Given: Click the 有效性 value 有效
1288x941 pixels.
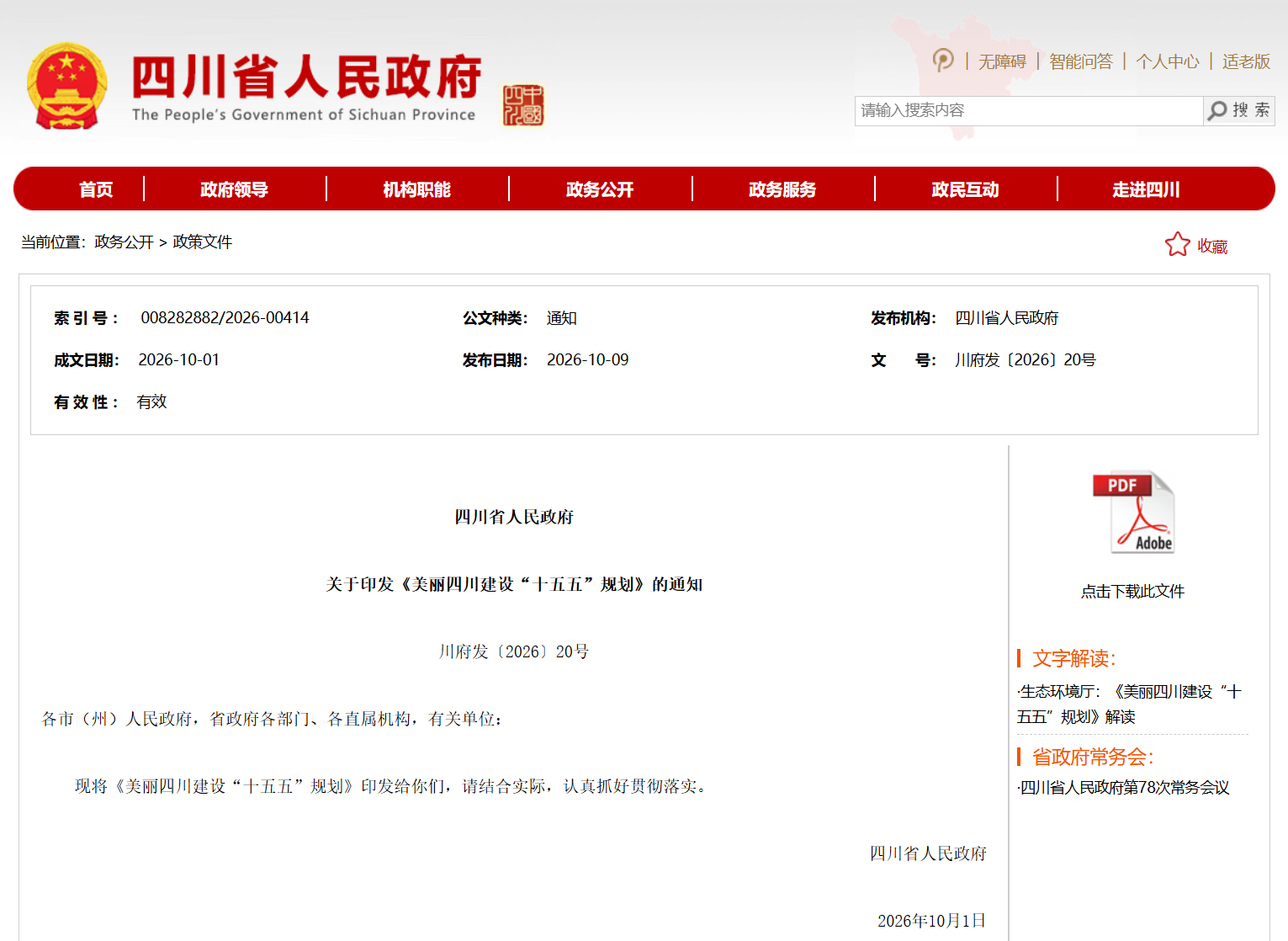Looking at the screenshot, I should (152, 402).
